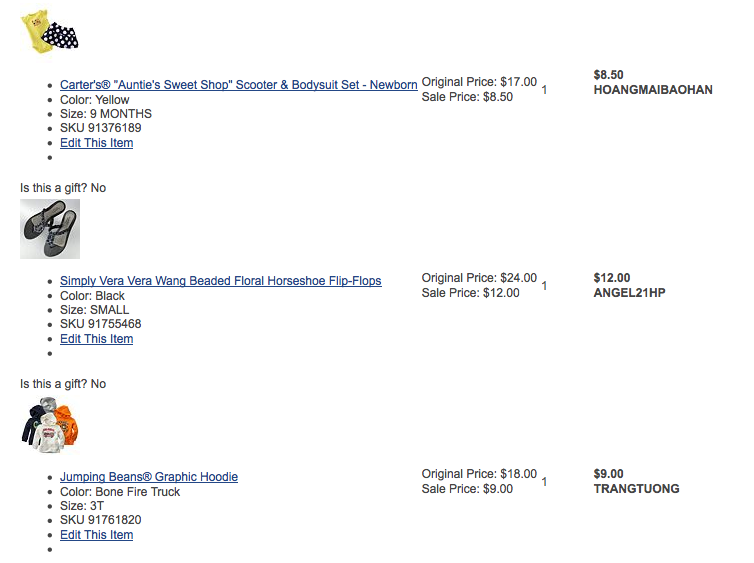Viewport: 754px width, 563px height.
Task: Click the ANGEL21HP promo code text
Action: (x=629, y=293)
